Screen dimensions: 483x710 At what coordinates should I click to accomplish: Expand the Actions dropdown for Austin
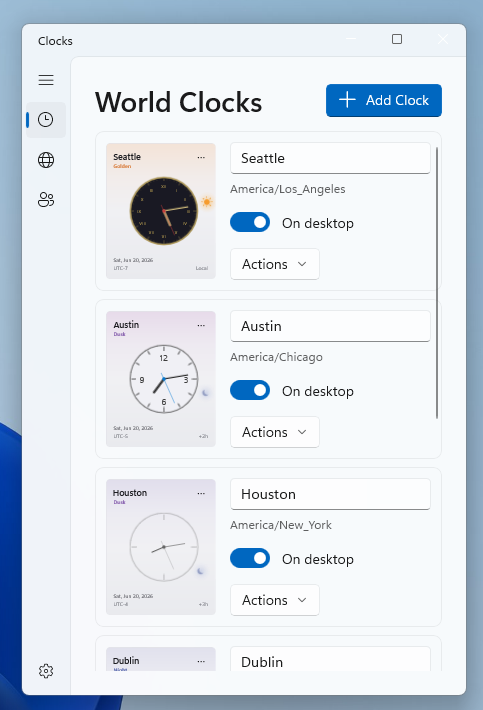(x=275, y=432)
